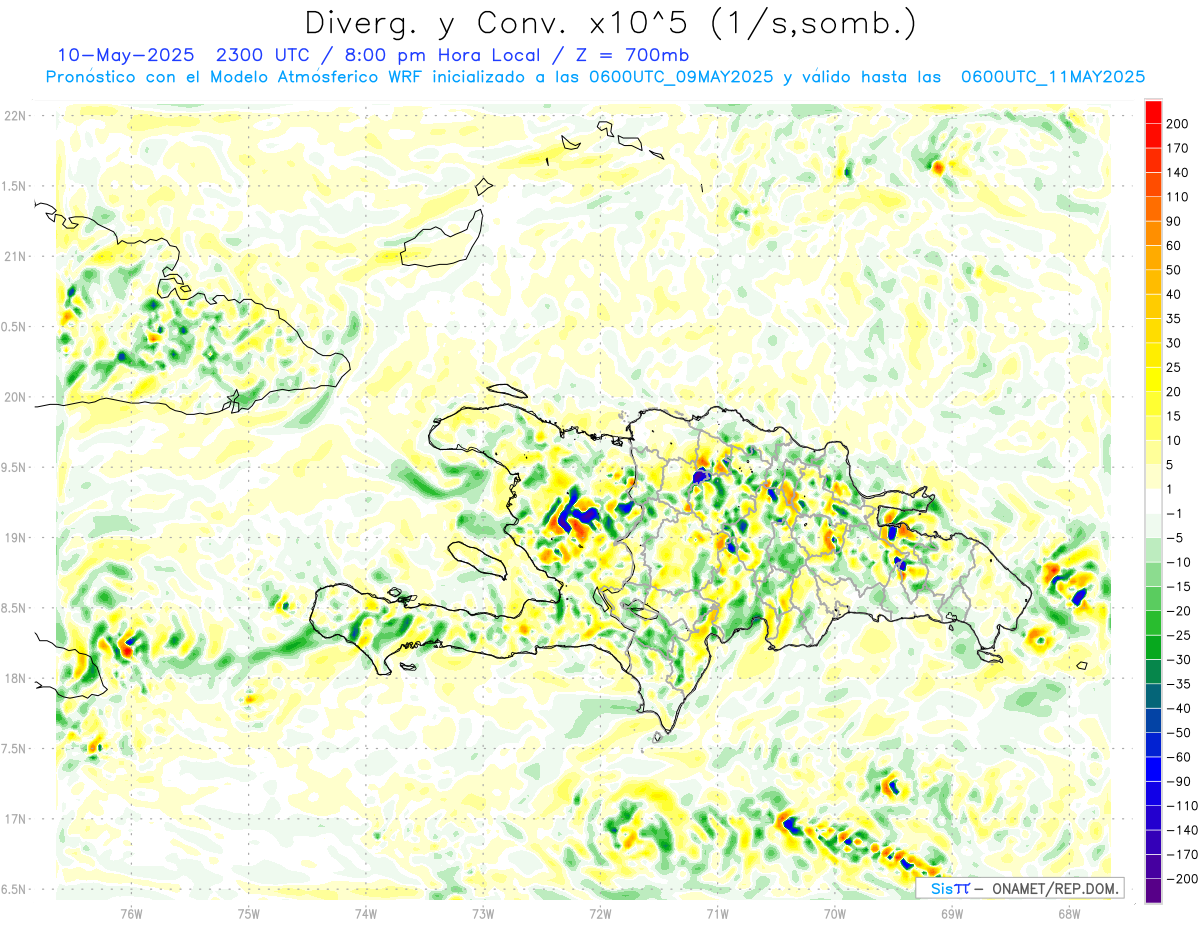The width and height of the screenshot is (1200, 927).
Task: Click the white swatch between 1 and -1
Action: (x=1154, y=501)
